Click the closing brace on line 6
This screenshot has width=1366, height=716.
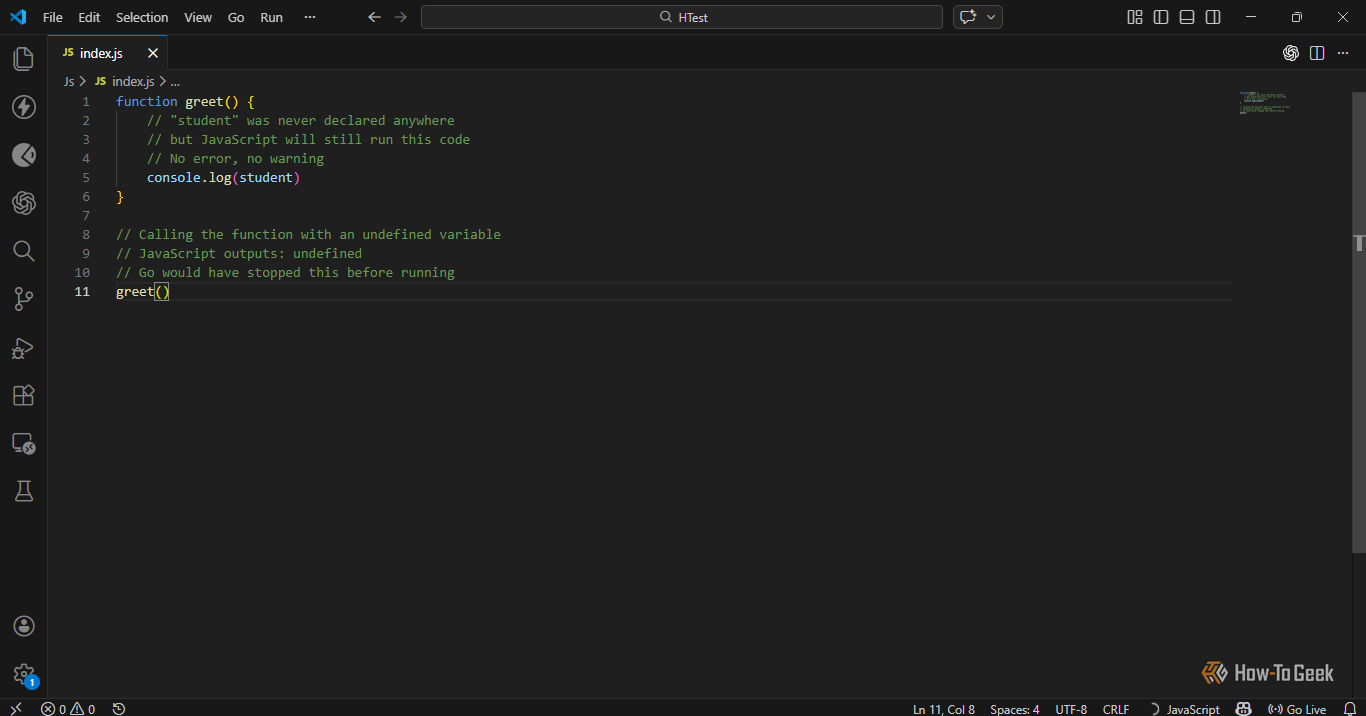click(120, 197)
